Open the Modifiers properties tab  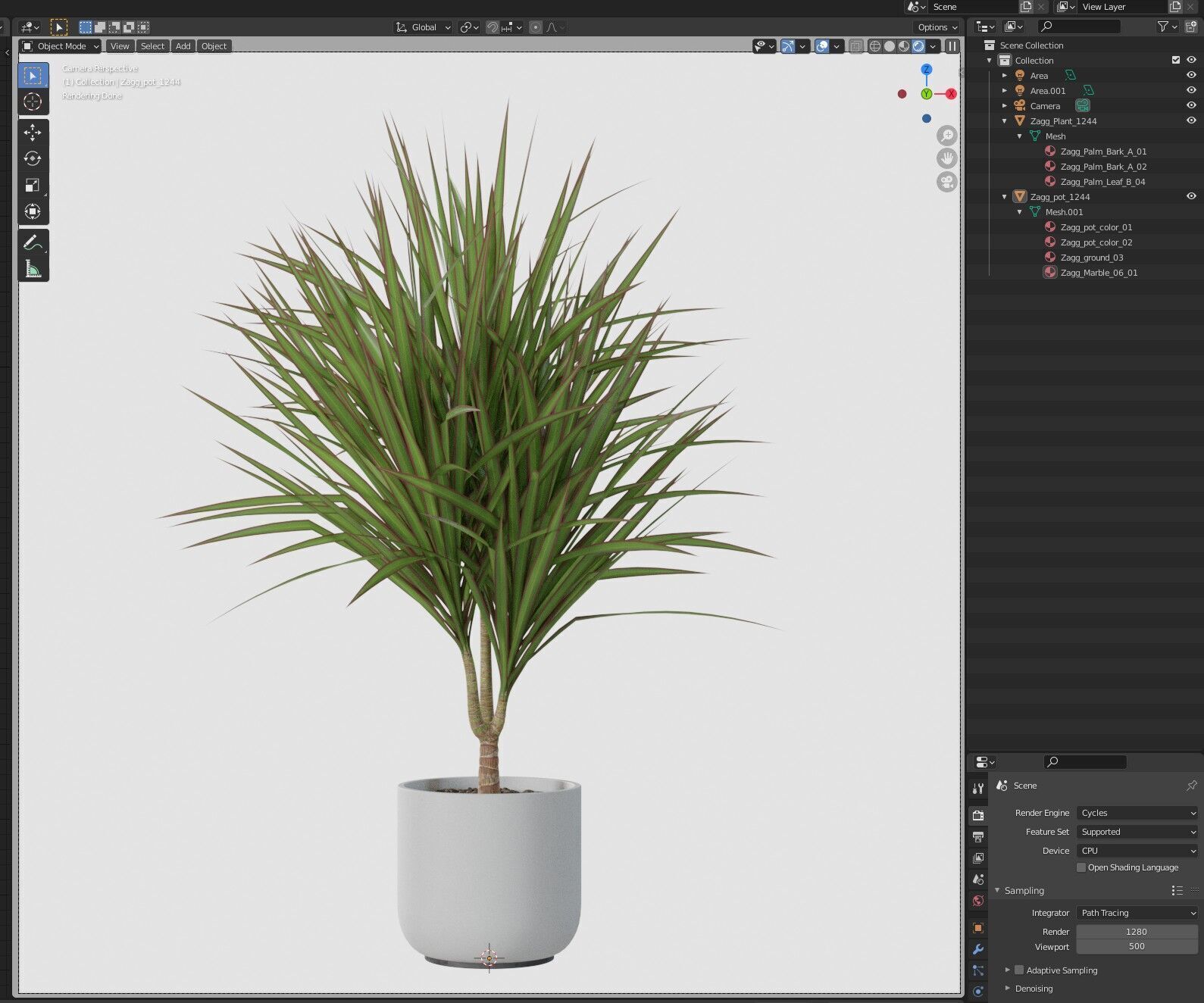(978, 949)
